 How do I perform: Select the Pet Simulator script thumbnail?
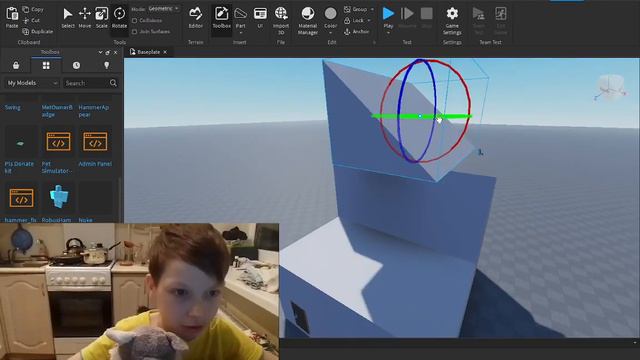click(x=58, y=142)
